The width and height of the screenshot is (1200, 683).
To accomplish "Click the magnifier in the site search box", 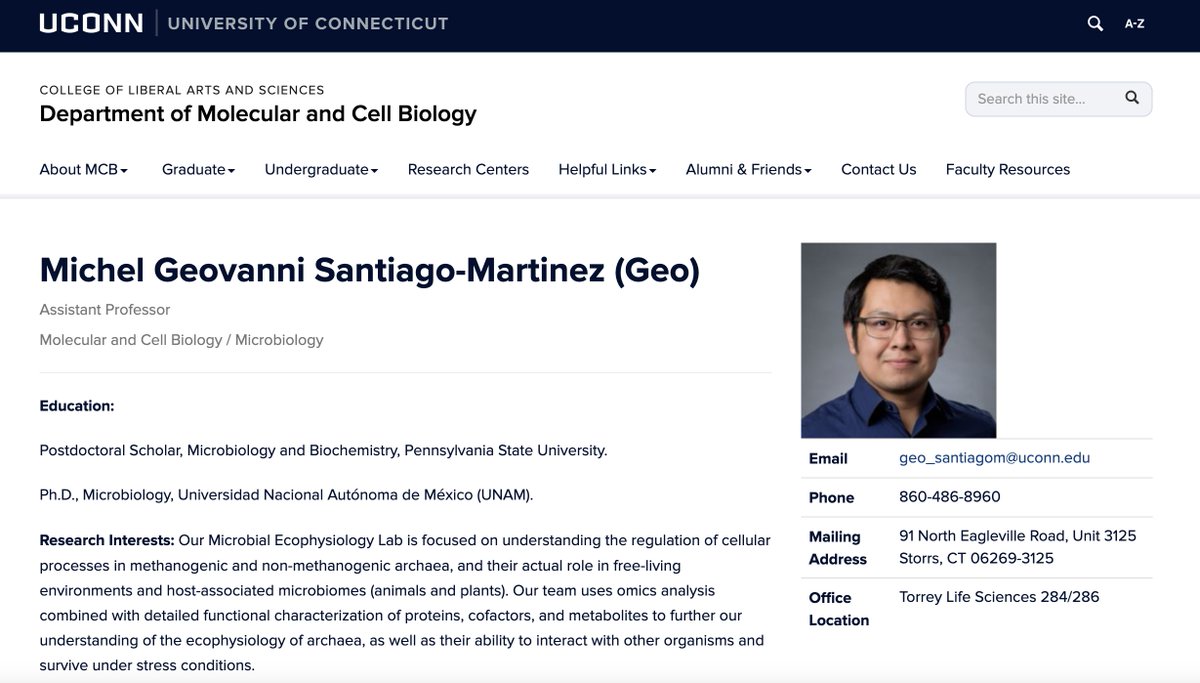I will (x=1131, y=98).
